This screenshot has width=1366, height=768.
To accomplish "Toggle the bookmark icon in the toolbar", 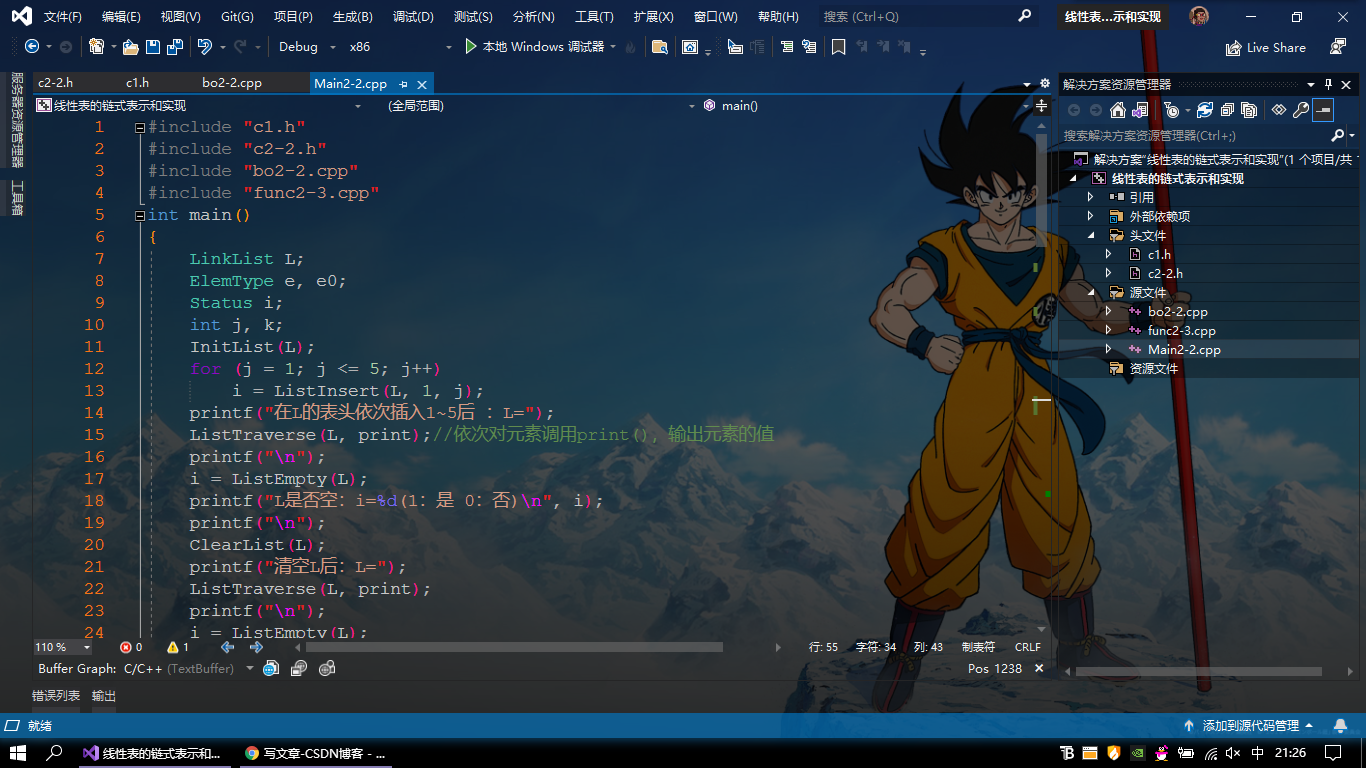I will [838, 47].
